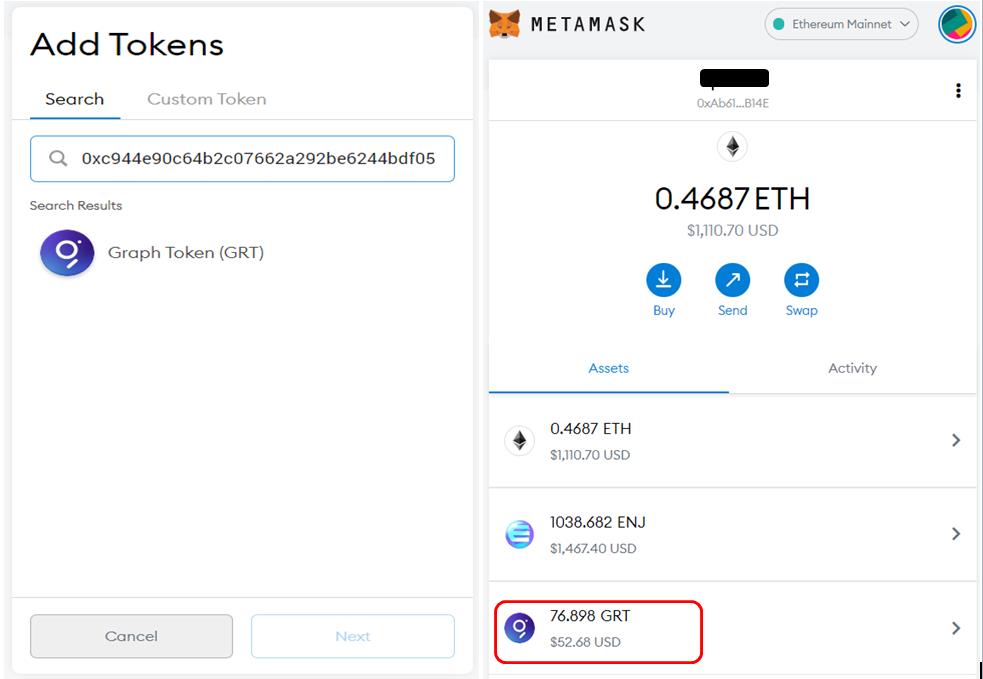The height and width of the screenshot is (679, 983).
Task: Click the token address search input field
Action: click(x=242, y=159)
